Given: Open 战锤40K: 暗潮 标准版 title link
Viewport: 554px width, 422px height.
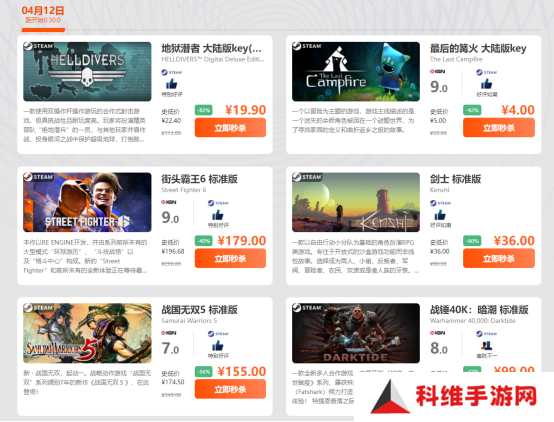Looking at the screenshot, I should [479, 310].
